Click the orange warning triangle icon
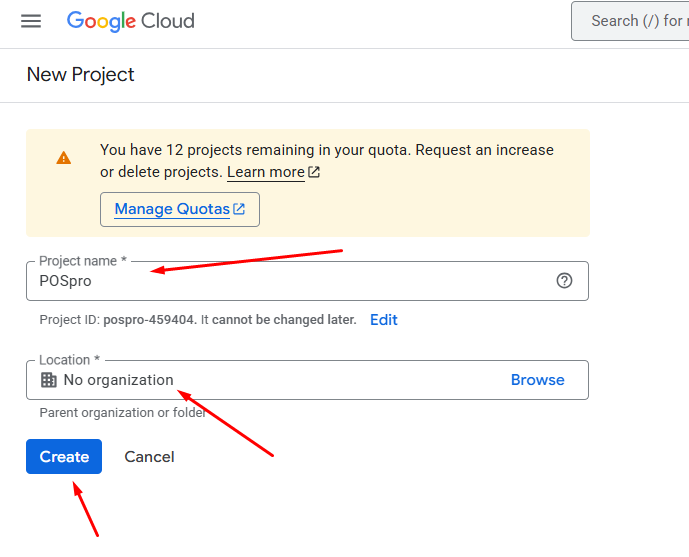This screenshot has width=689, height=557. pyautogui.click(x=64, y=158)
